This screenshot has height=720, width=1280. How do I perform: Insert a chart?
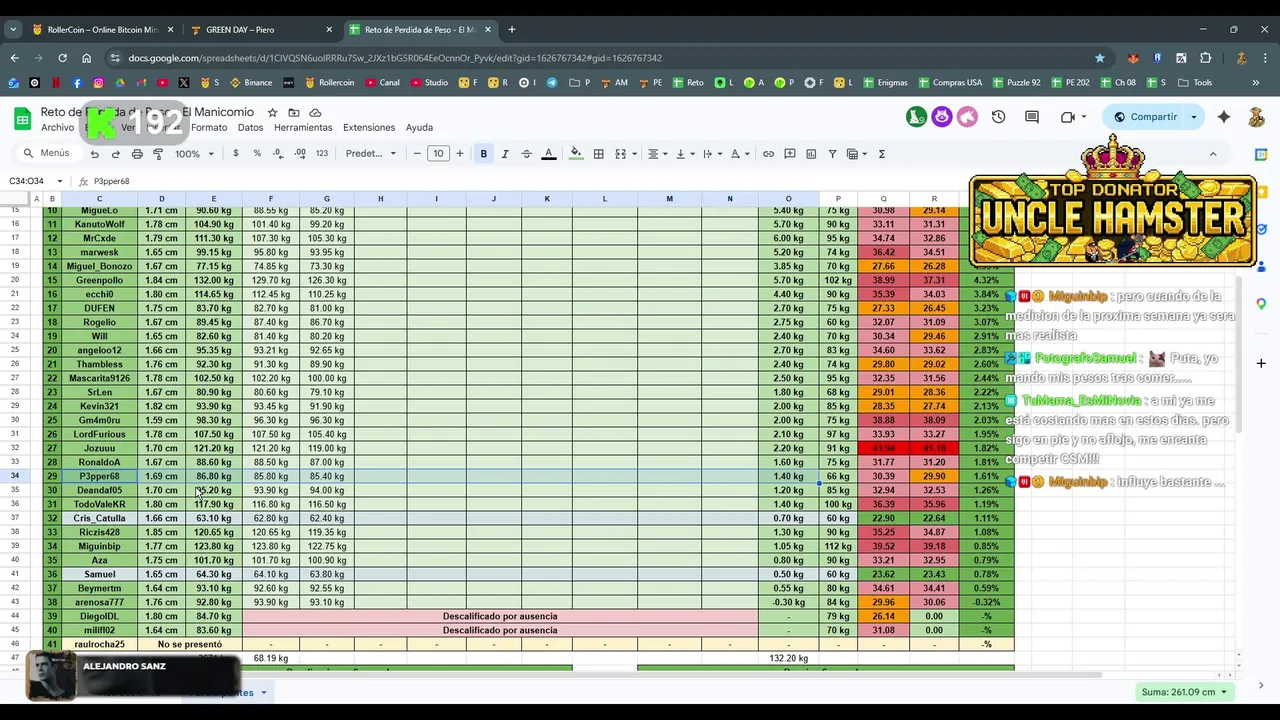(811, 154)
